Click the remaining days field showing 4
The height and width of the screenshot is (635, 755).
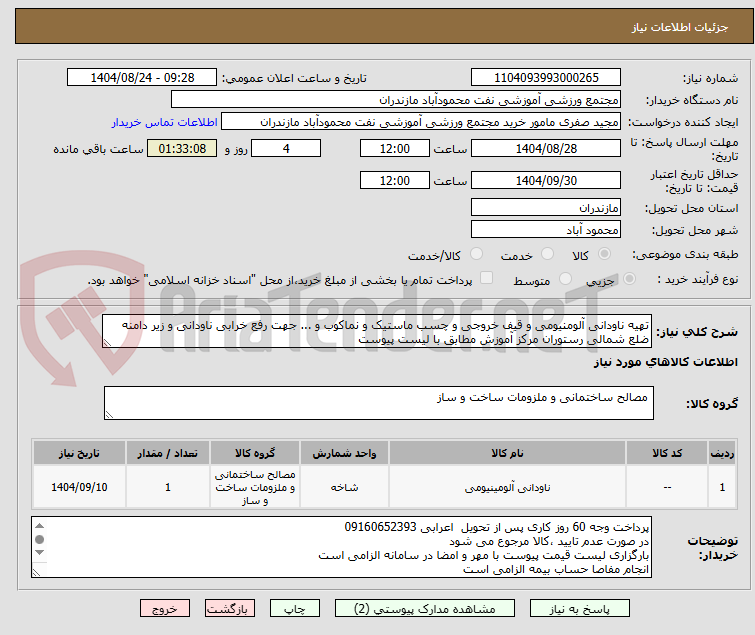(286, 148)
